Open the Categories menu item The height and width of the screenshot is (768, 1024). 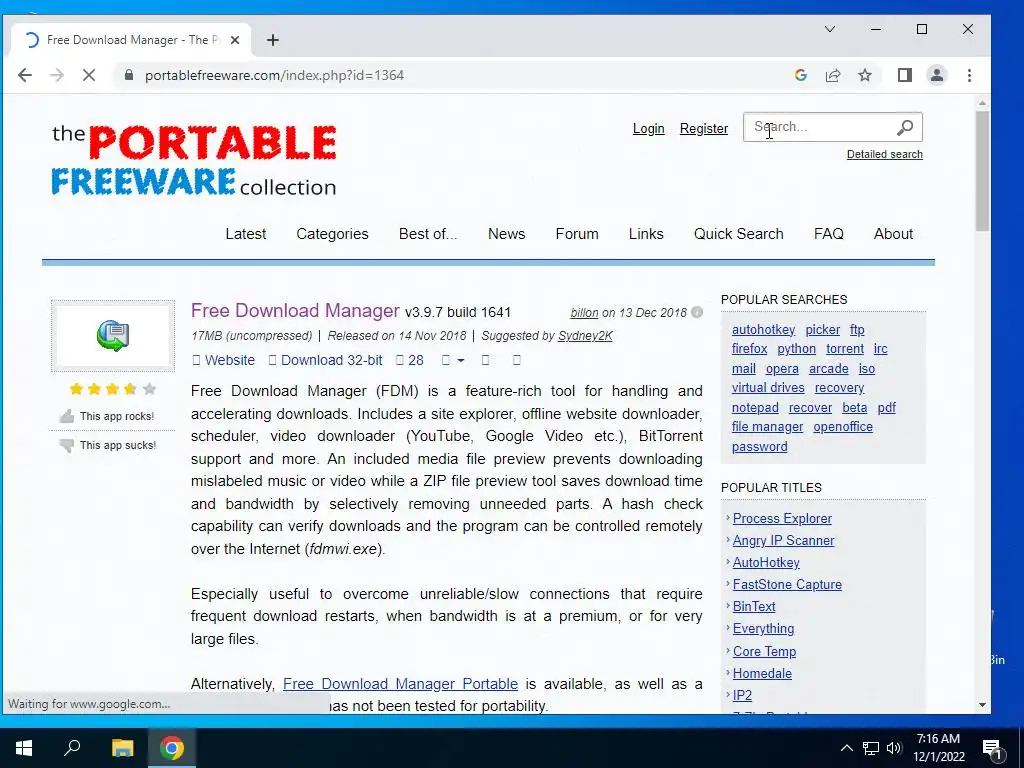click(x=332, y=234)
